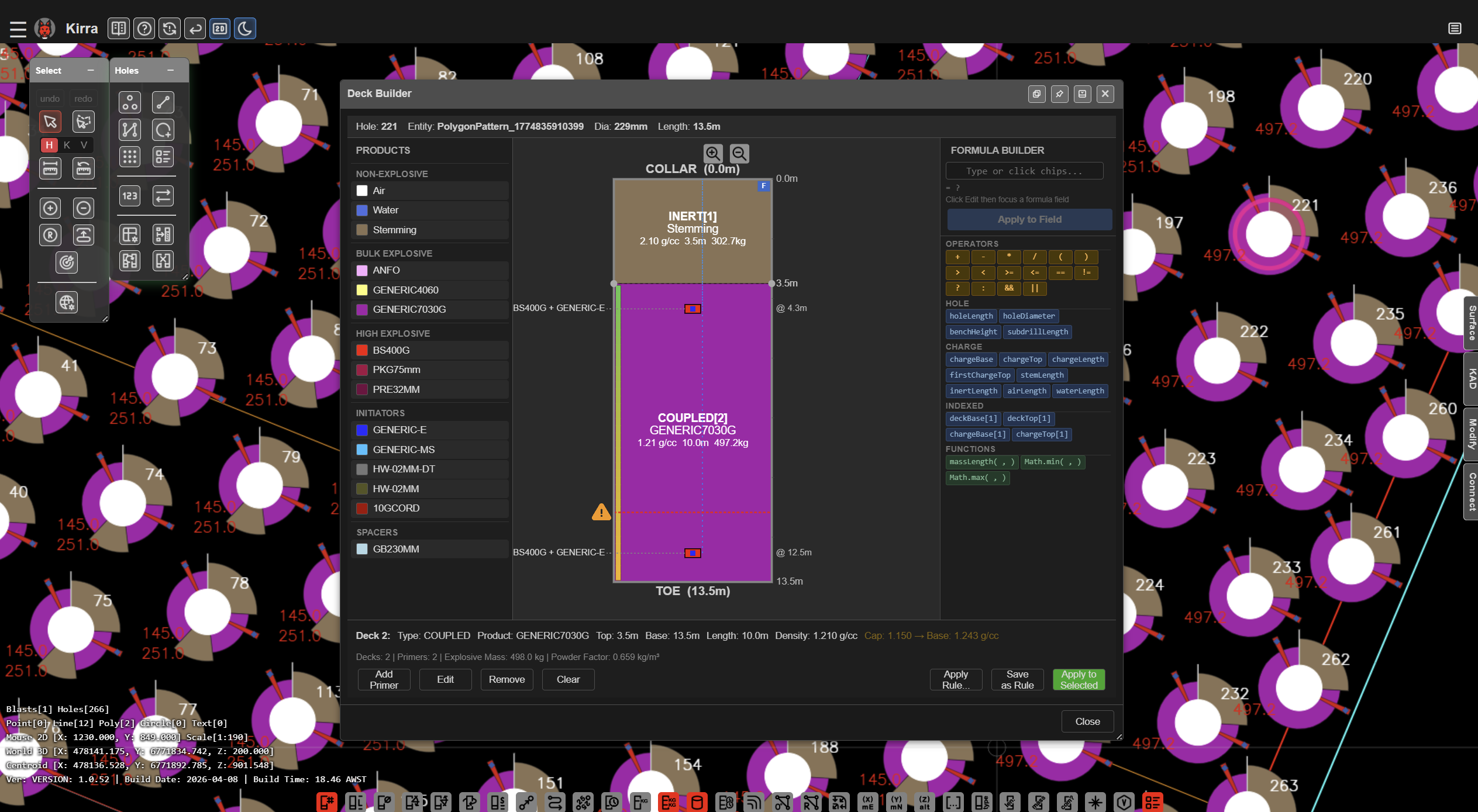This screenshot has width=1478, height=812.
Task: Pick the line-between-two-points hole tool
Action: (x=163, y=102)
